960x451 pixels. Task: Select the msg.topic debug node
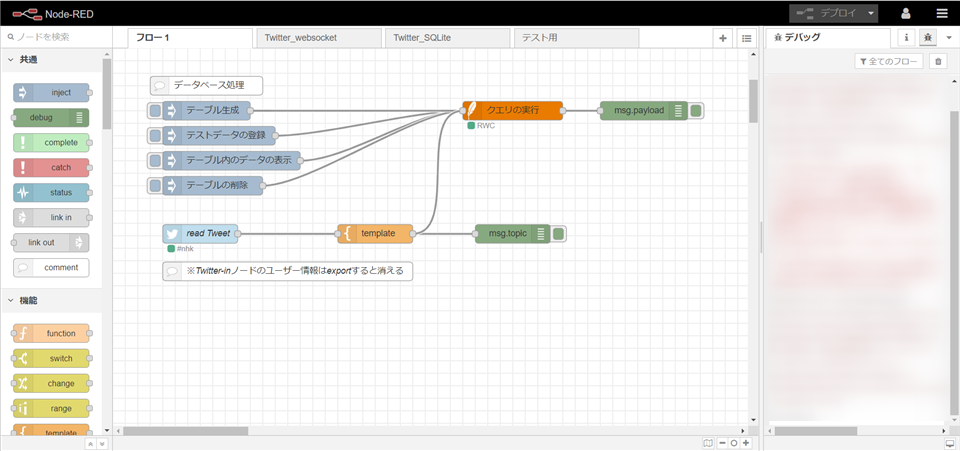point(512,234)
